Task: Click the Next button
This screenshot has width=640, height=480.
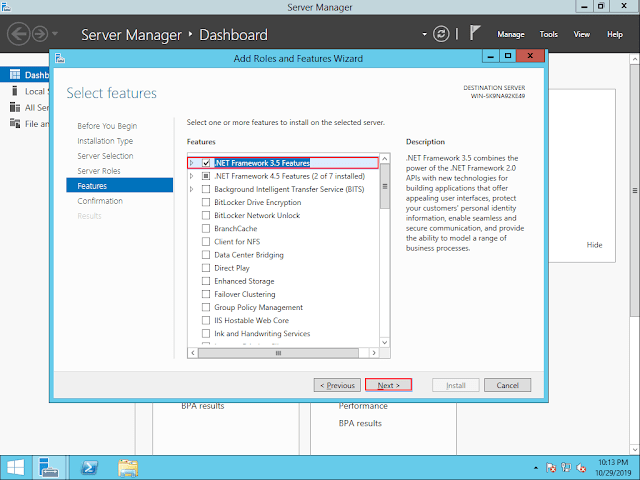Action: [x=388, y=385]
